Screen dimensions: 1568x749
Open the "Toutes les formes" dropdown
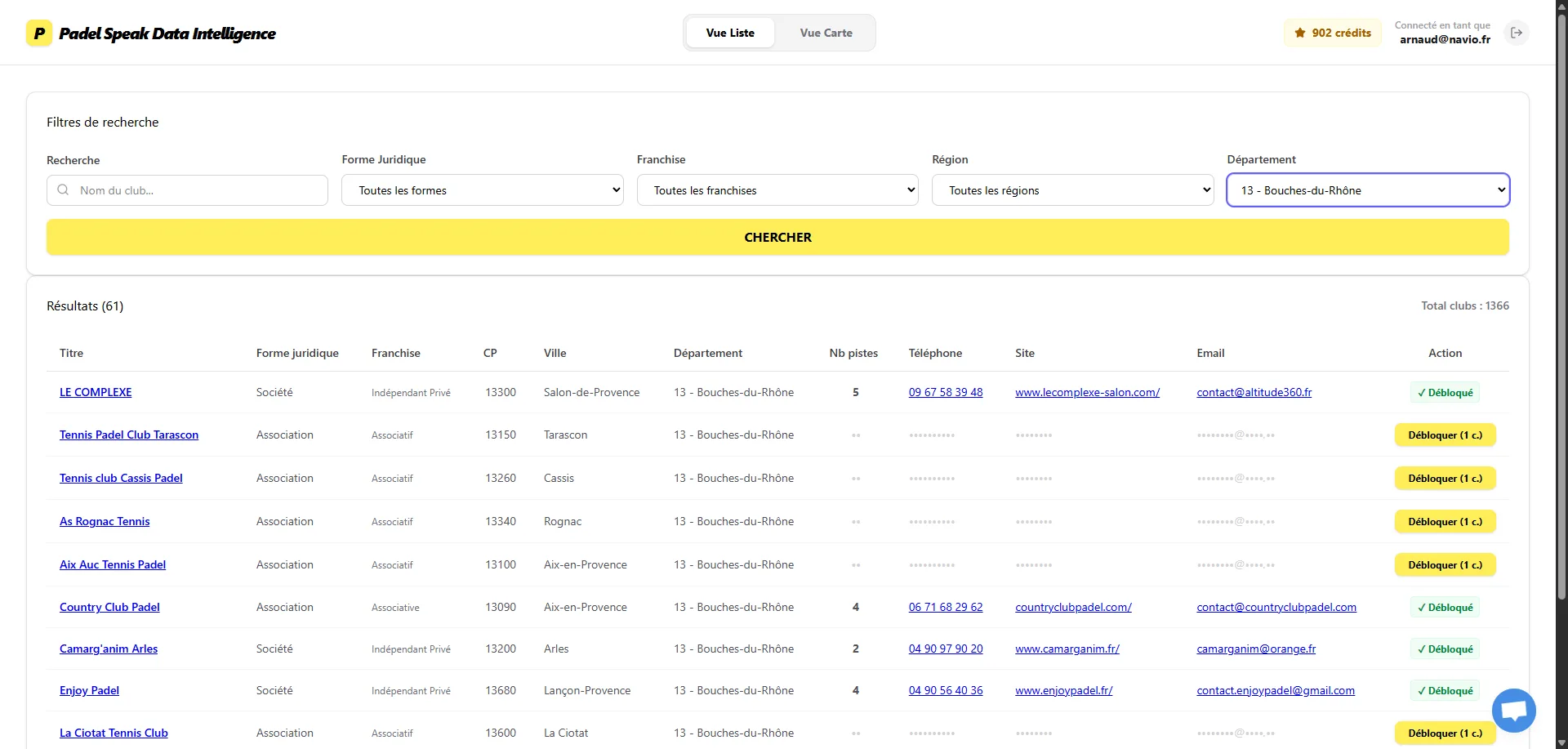pos(482,189)
